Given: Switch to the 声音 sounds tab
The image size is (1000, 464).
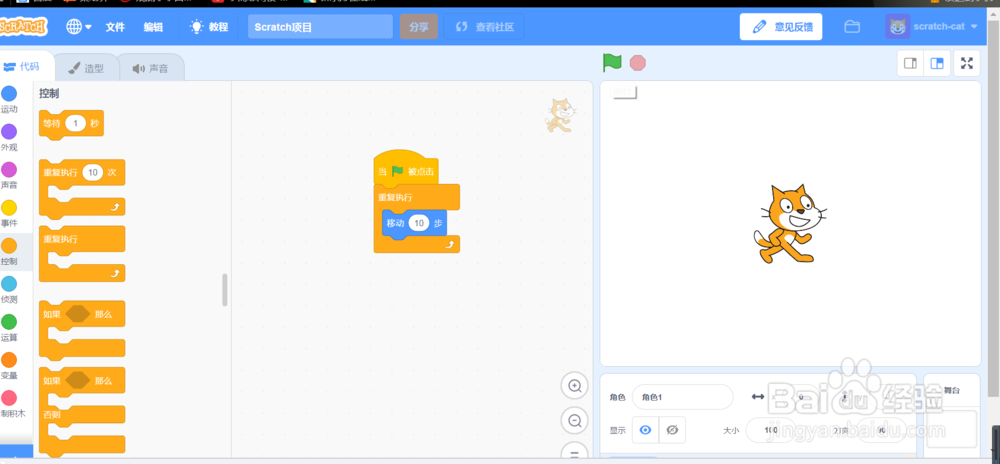Looking at the screenshot, I should (151, 68).
